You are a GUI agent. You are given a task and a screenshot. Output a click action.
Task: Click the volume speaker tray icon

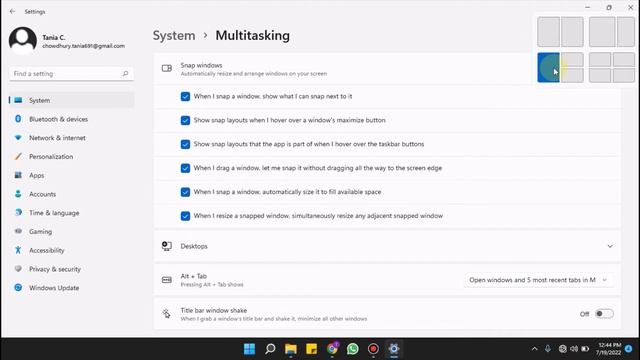pos(574,349)
